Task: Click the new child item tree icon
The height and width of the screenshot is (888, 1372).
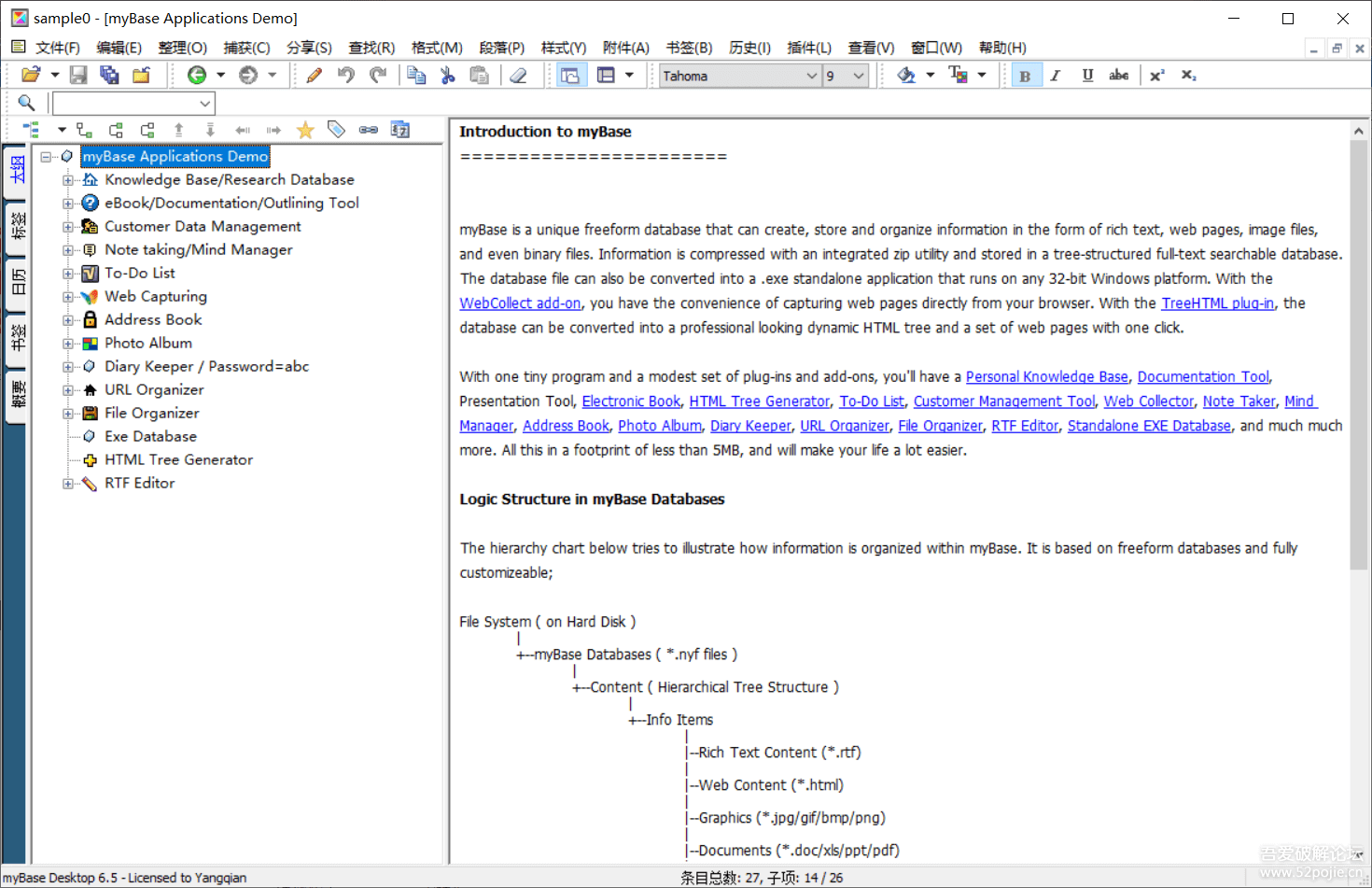Action: pos(85,130)
